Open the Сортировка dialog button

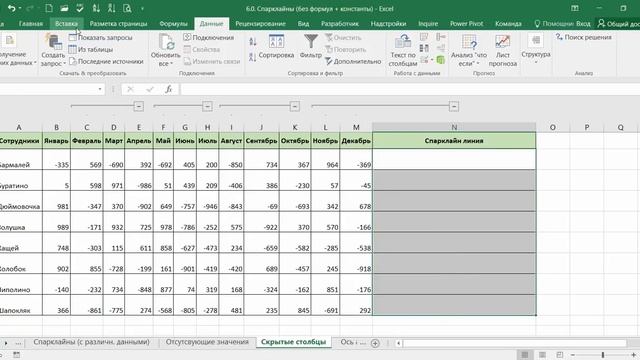coord(276,47)
